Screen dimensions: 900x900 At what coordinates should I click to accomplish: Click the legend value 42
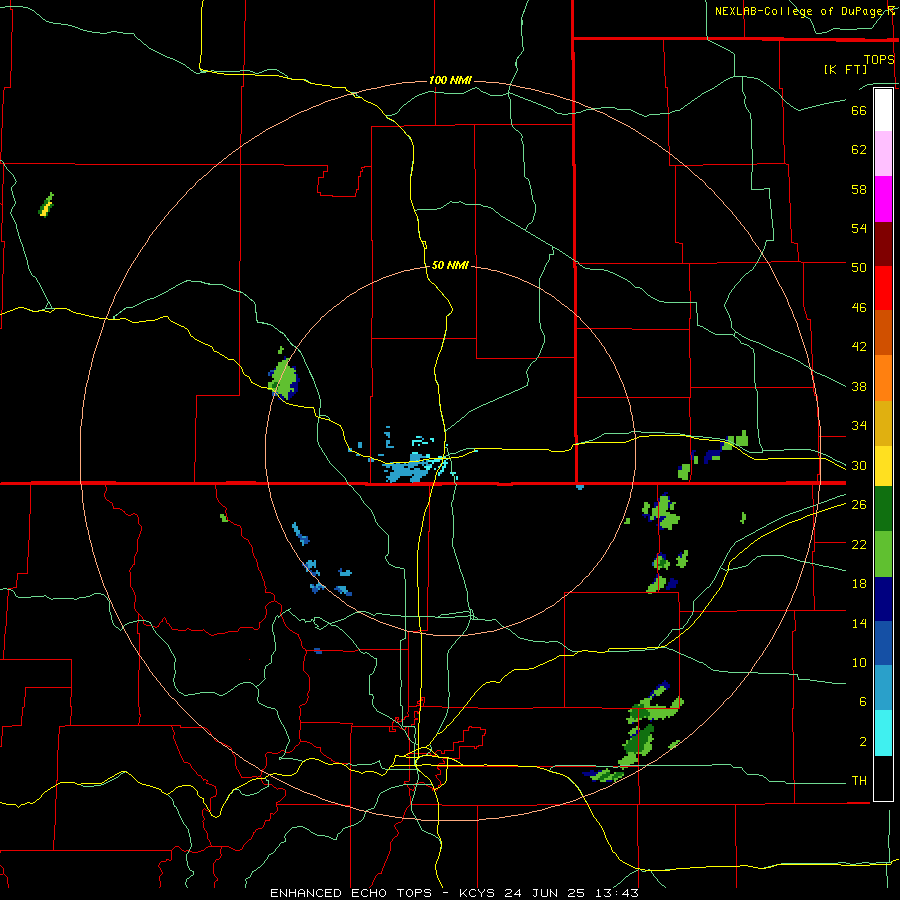[x=859, y=347]
